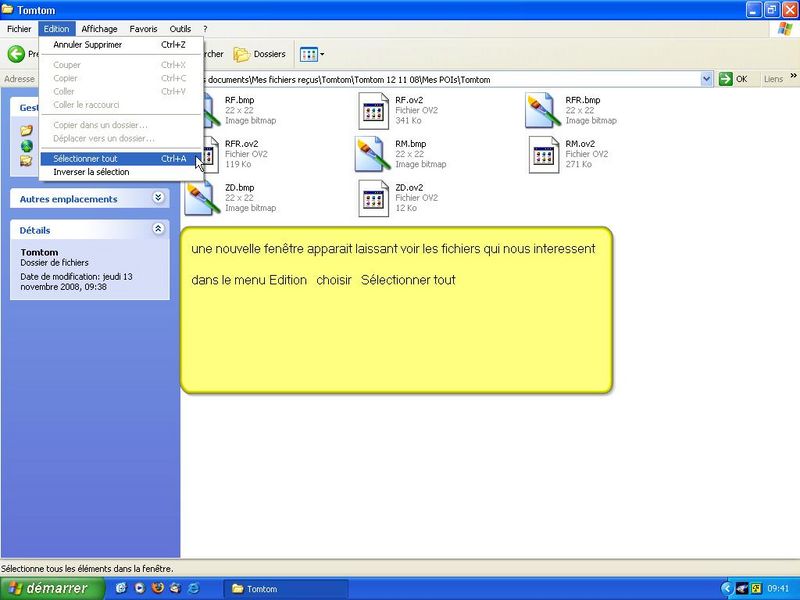Image resolution: width=800 pixels, height=600 pixels.
Task: Click the RF.ov2 file name
Action: (409, 100)
